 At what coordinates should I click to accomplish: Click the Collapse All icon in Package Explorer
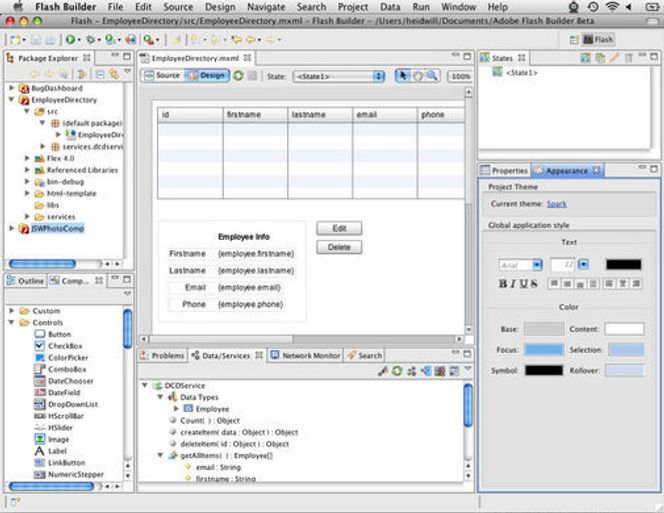point(100,75)
